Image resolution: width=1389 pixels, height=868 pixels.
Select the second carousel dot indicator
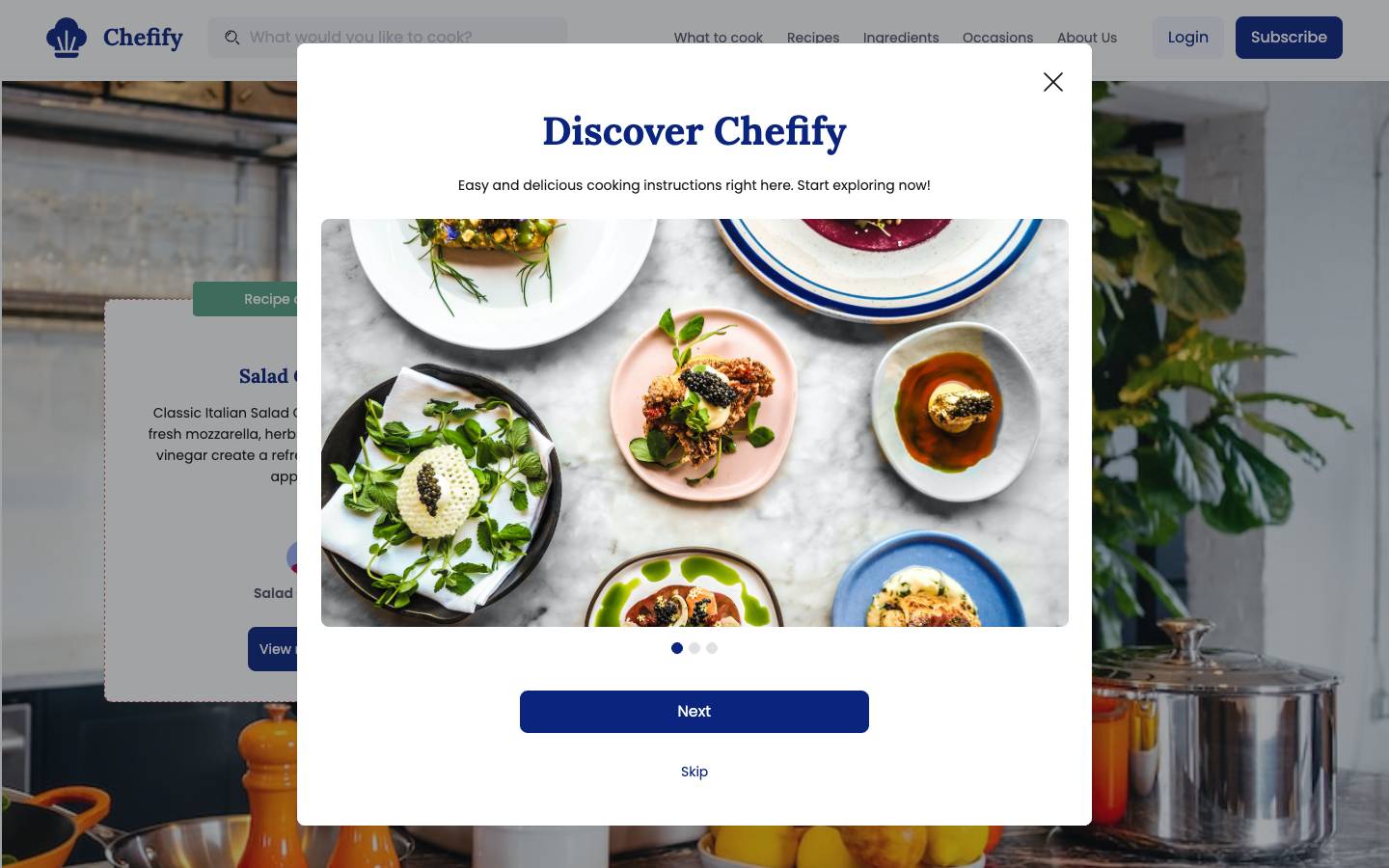tap(694, 648)
